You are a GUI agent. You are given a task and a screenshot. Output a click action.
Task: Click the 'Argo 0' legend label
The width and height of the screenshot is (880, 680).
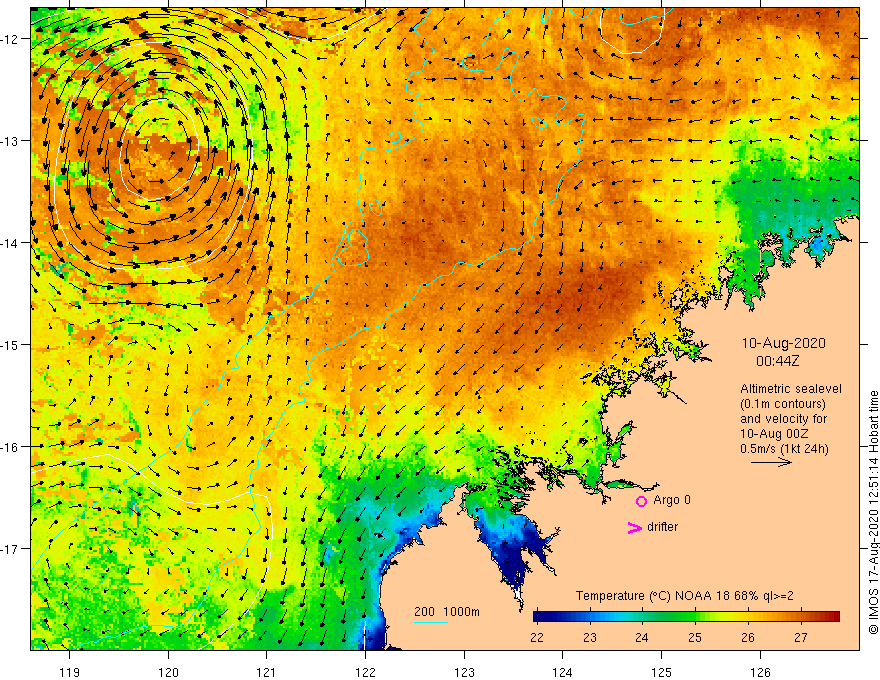click(x=672, y=500)
